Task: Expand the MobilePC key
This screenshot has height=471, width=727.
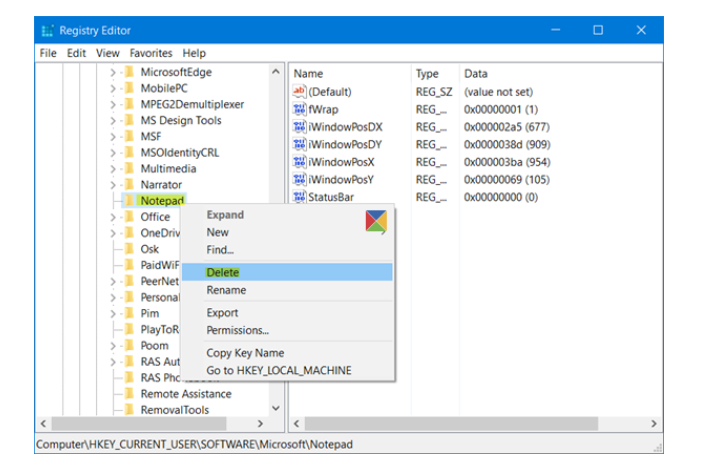Action: coord(113,89)
